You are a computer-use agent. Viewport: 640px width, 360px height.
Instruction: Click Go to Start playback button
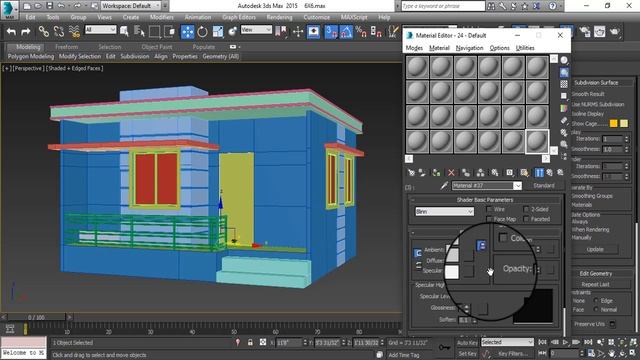(x=542, y=342)
